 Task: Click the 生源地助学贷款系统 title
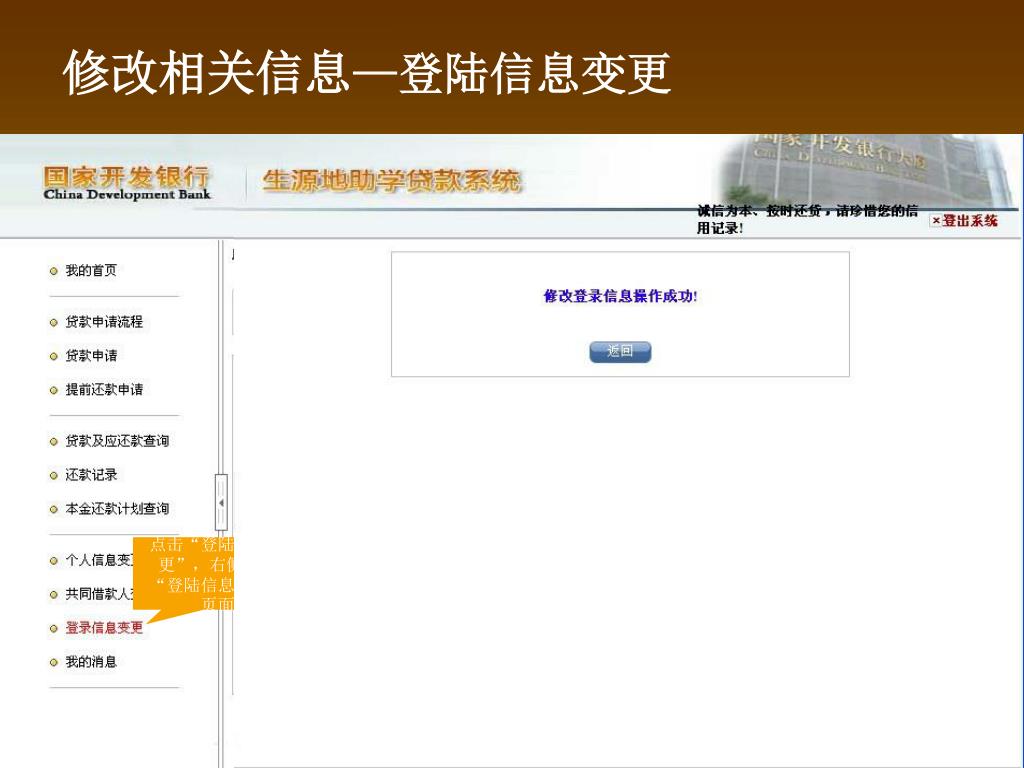pyautogui.click(x=392, y=181)
